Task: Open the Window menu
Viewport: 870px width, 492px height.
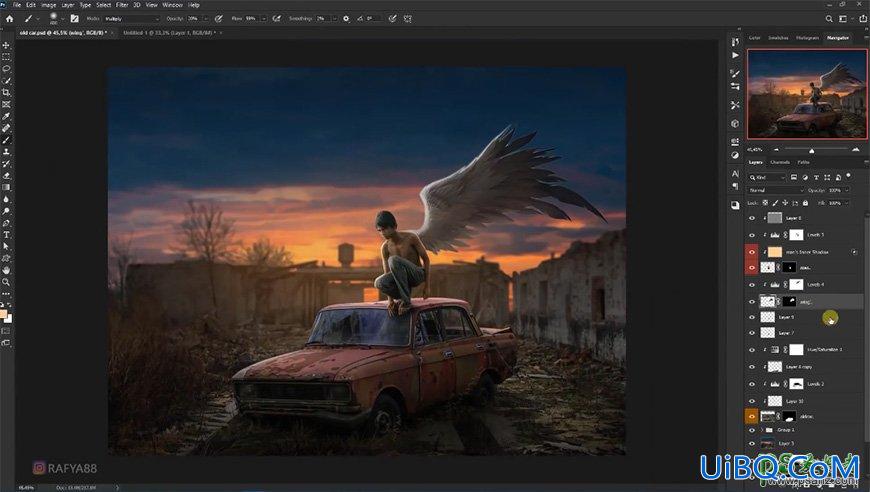Action: click(173, 5)
